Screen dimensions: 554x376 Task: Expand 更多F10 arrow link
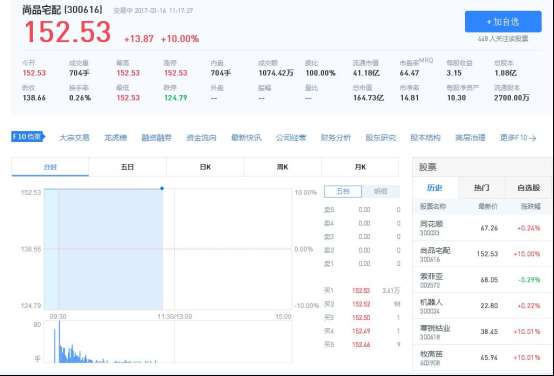click(518, 137)
